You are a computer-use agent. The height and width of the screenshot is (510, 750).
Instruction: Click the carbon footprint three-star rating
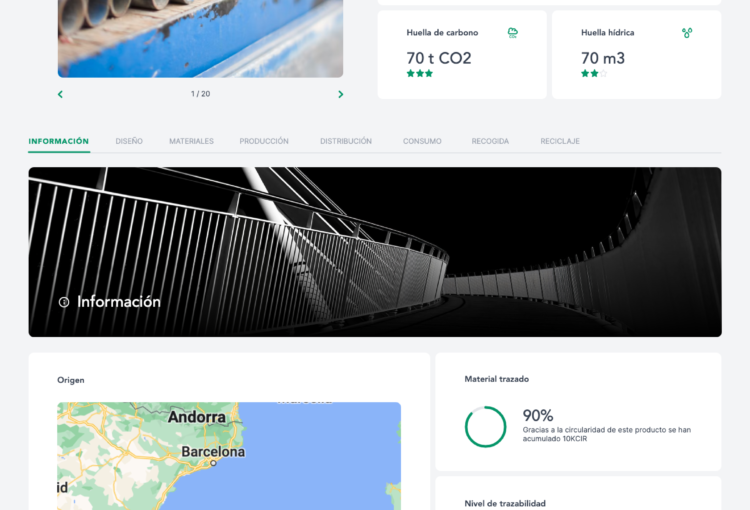(x=419, y=73)
